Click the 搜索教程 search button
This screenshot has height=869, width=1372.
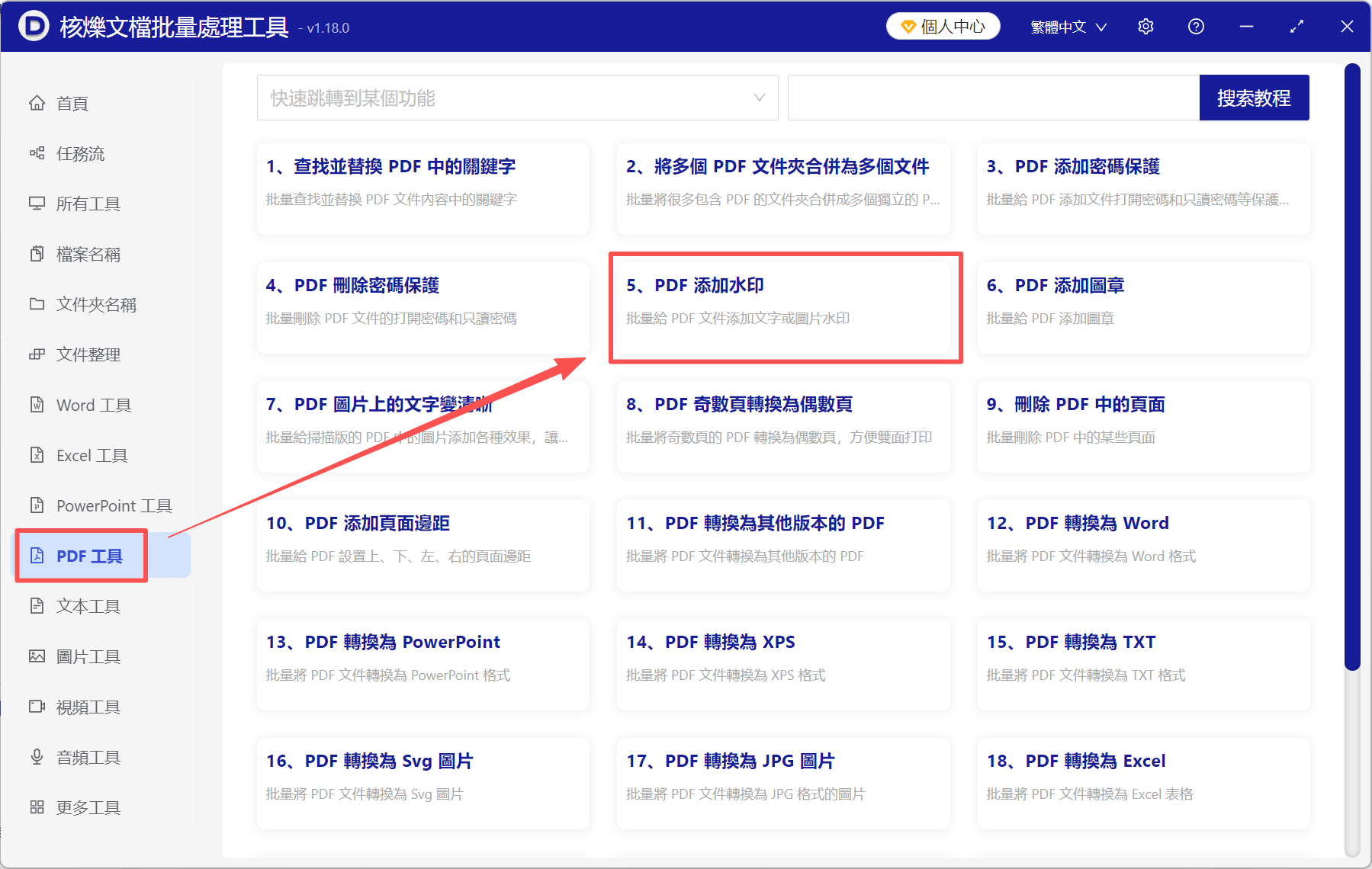click(1254, 98)
